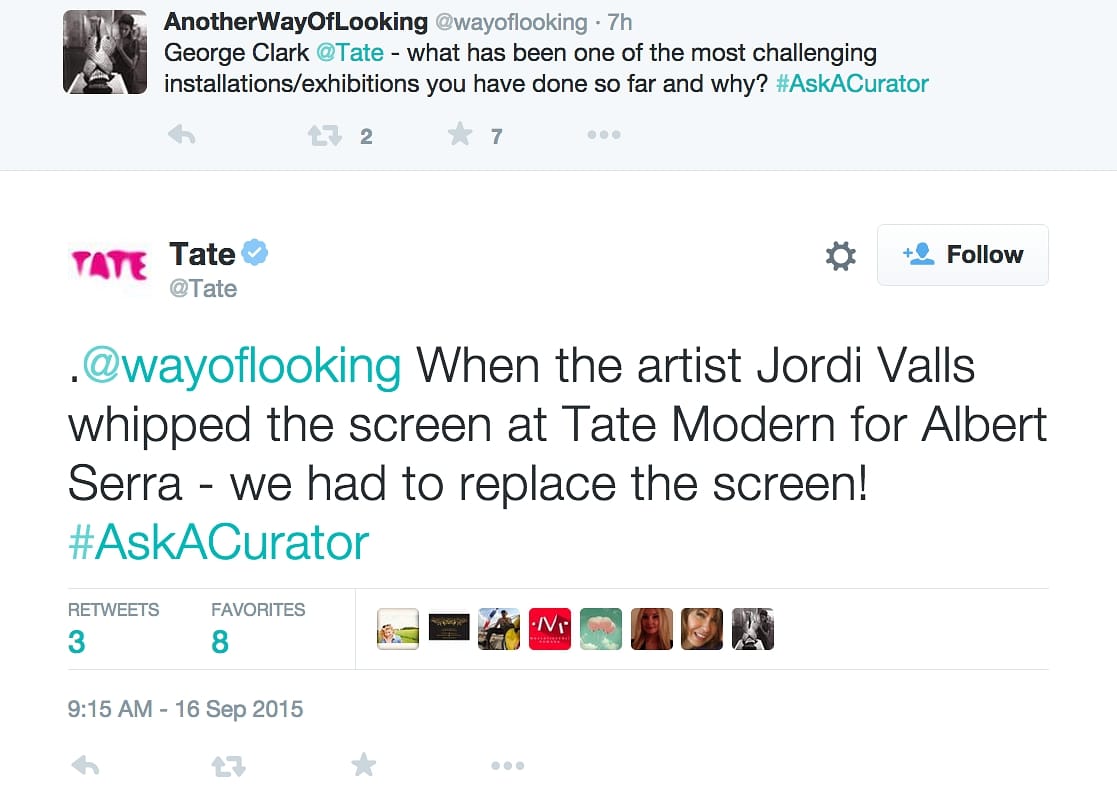Open the first favoriter's profile thumbnail
The width and height of the screenshot is (1117, 785).
397,628
